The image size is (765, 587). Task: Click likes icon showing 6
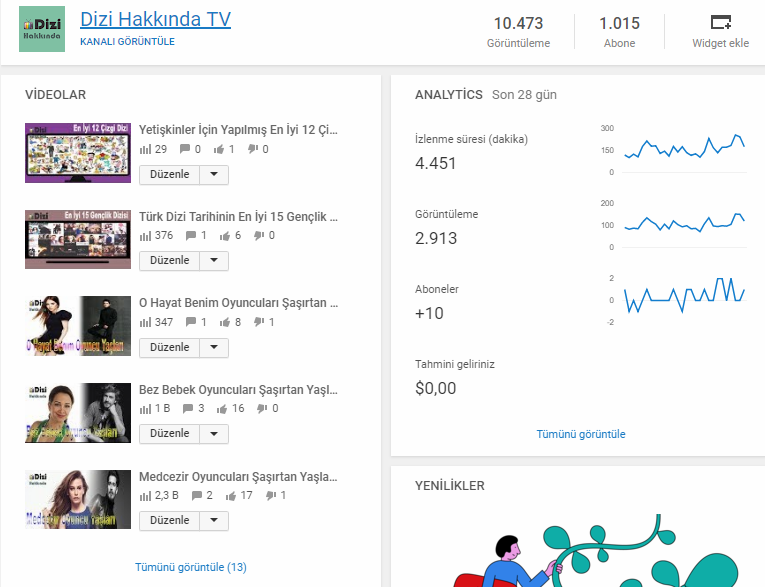[225, 236]
